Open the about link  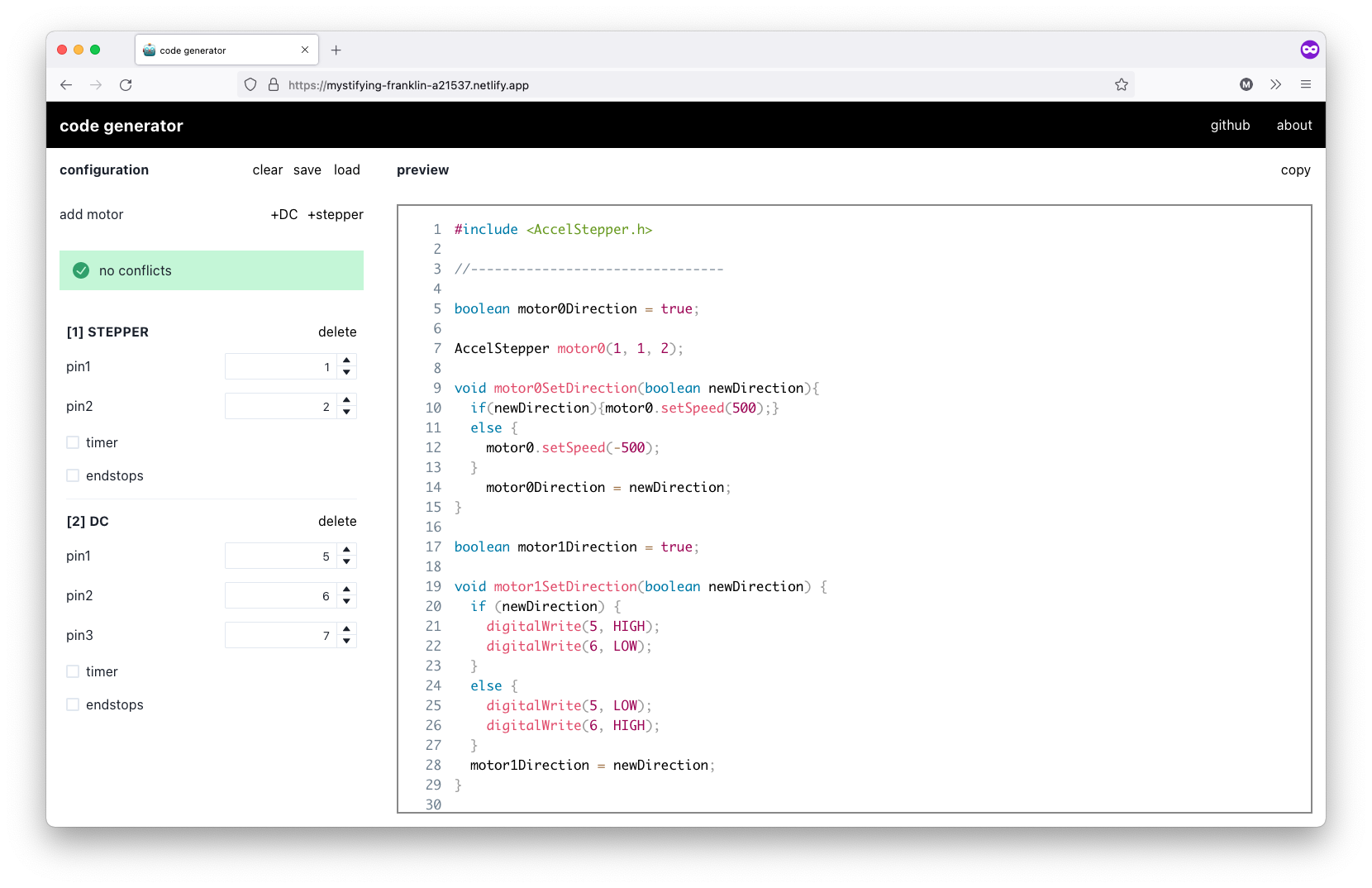coord(1294,125)
